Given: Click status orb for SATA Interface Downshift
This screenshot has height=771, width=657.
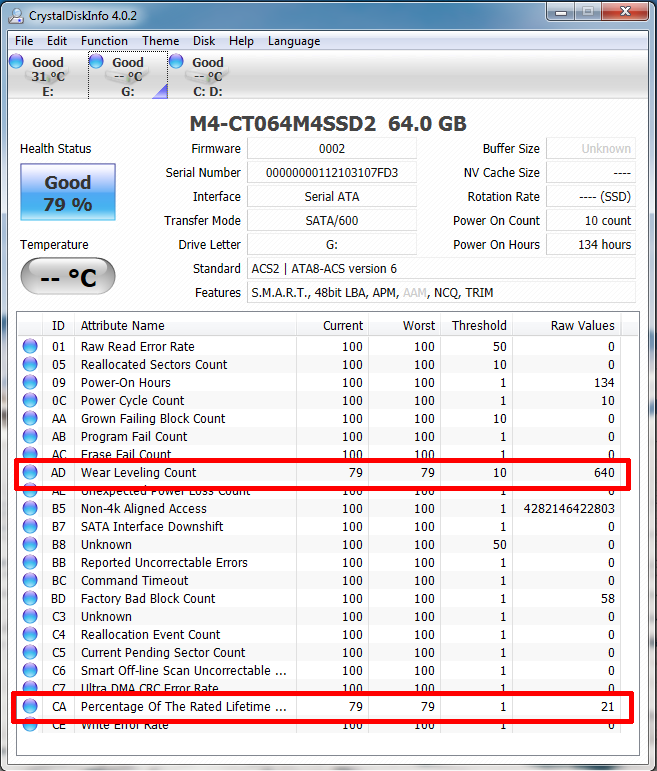Looking at the screenshot, I should (x=30, y=526).
